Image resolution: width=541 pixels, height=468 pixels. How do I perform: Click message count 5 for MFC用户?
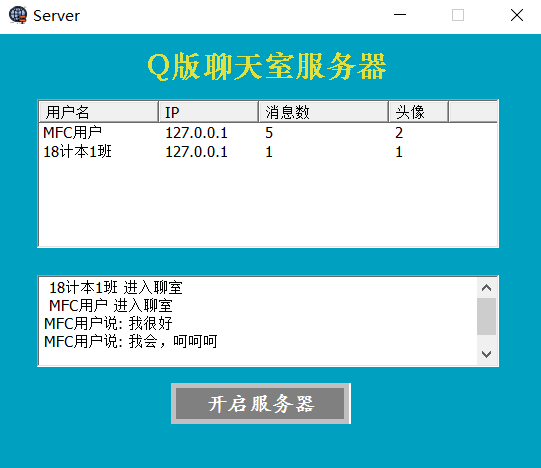pyautogui.click(x=269, y=133)
